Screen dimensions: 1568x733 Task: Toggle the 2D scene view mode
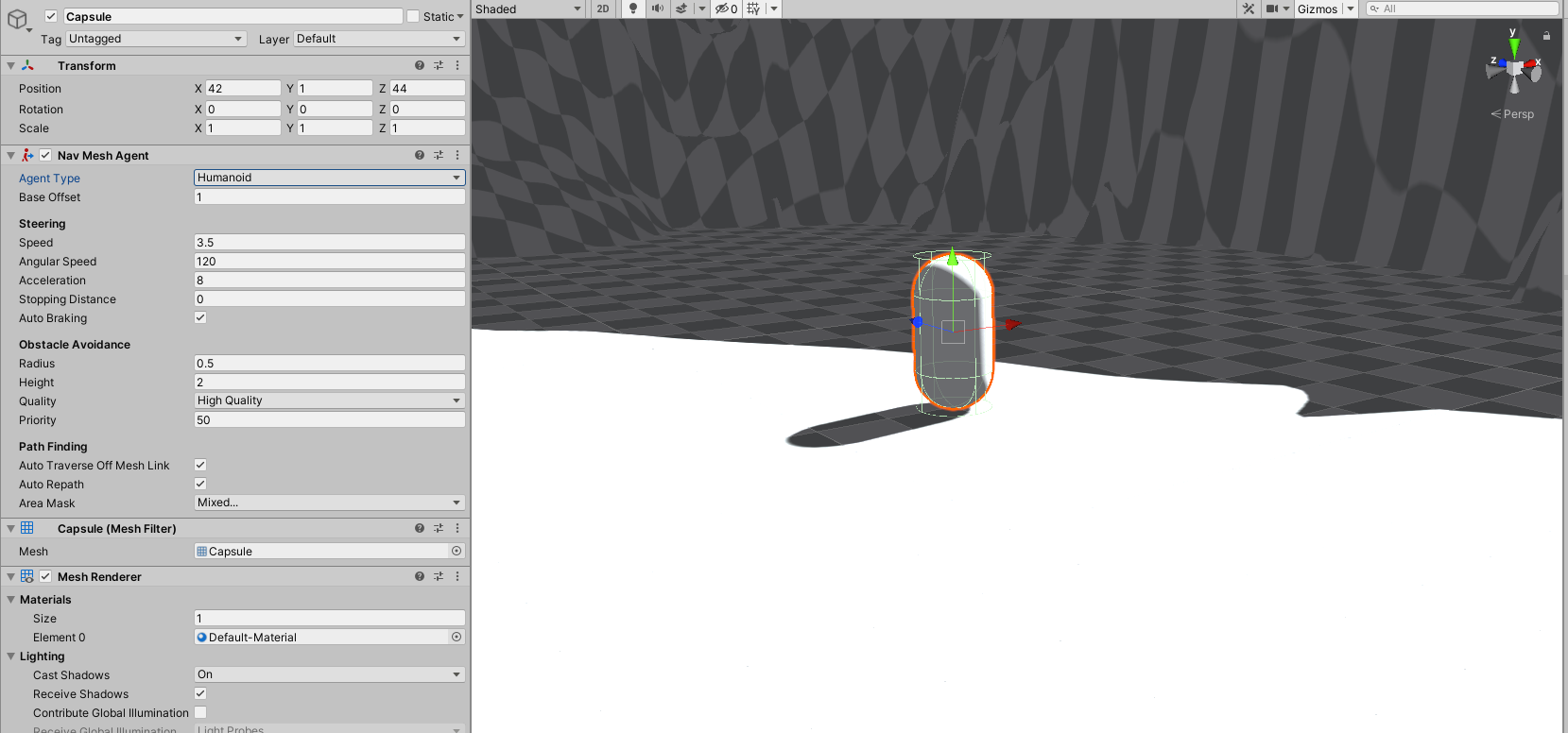pos(603,9)
